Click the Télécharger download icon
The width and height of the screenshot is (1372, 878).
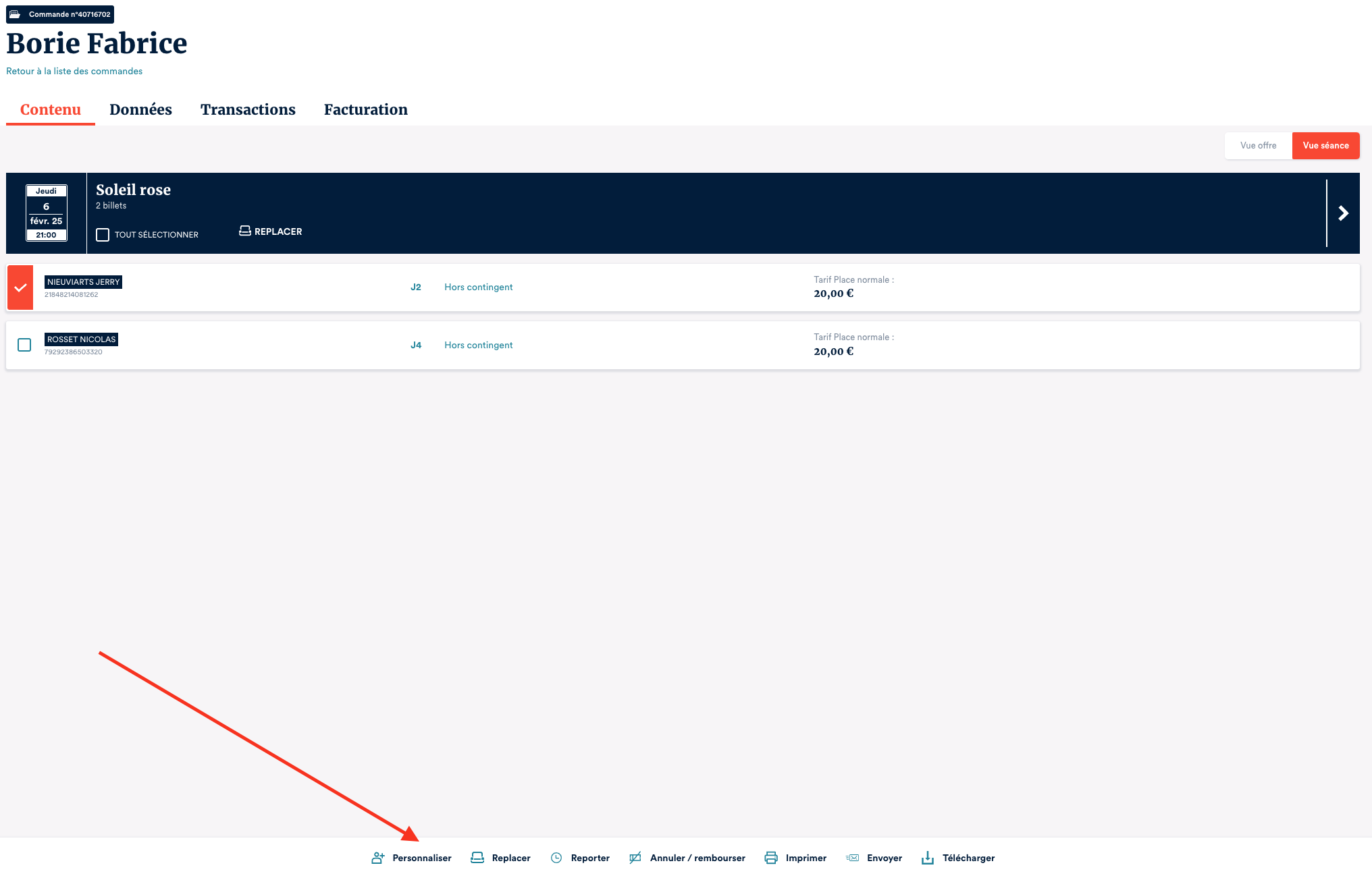tap(928, 858)
